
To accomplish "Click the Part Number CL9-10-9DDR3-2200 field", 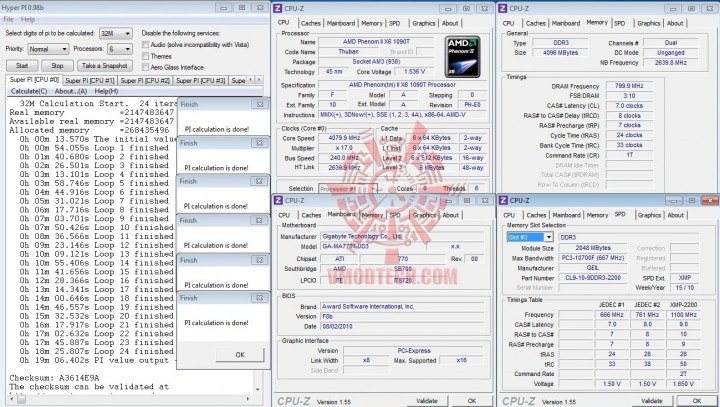I will (593, 278).
